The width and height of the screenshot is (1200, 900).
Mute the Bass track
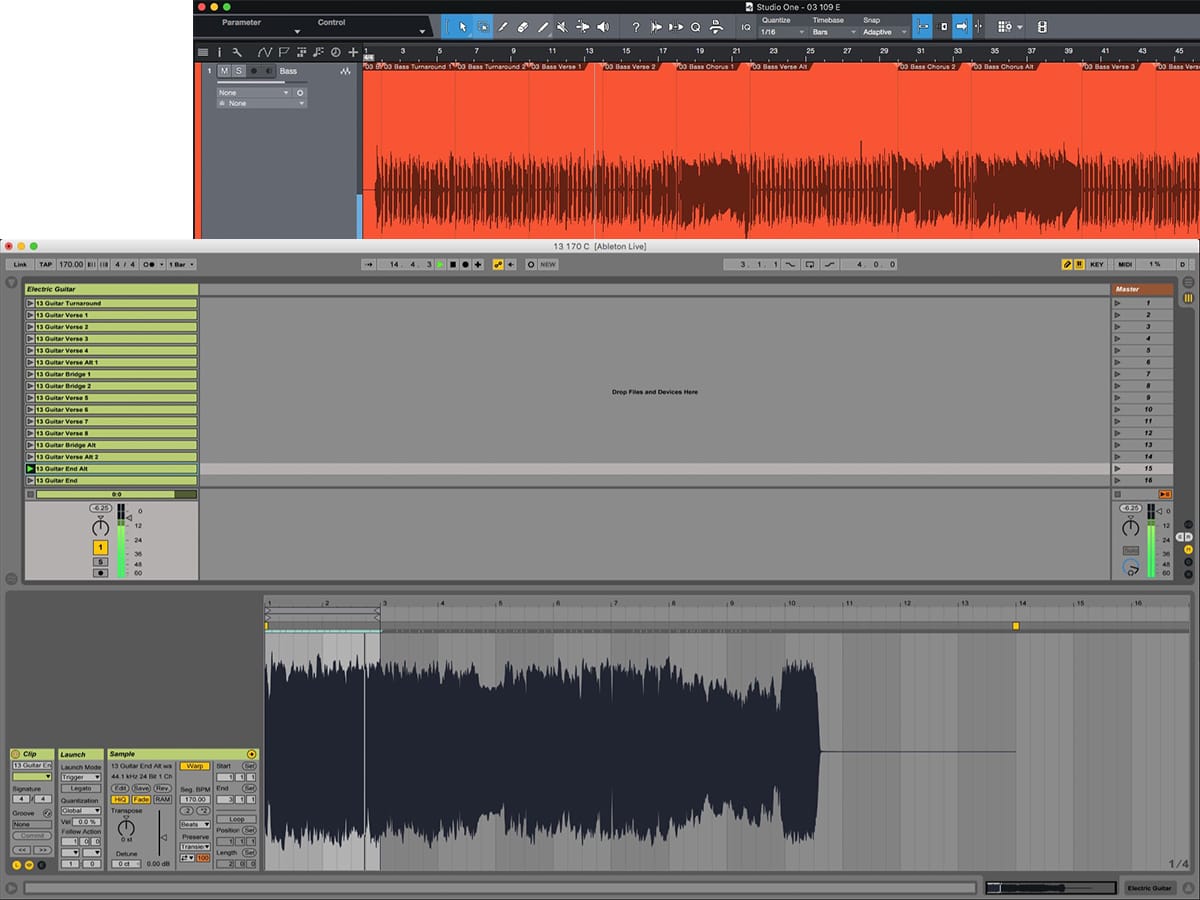point(224,71)
